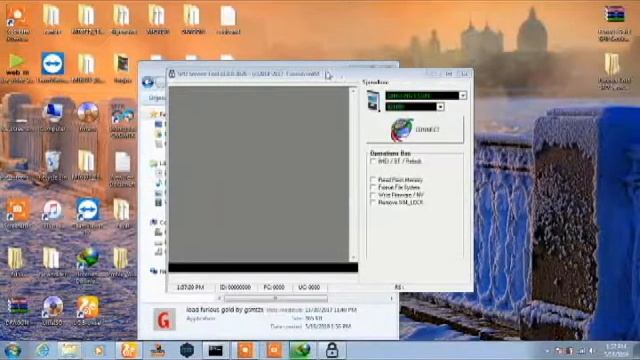
Task: Click the volume icon in system tray
Action: tap(591, 351)
